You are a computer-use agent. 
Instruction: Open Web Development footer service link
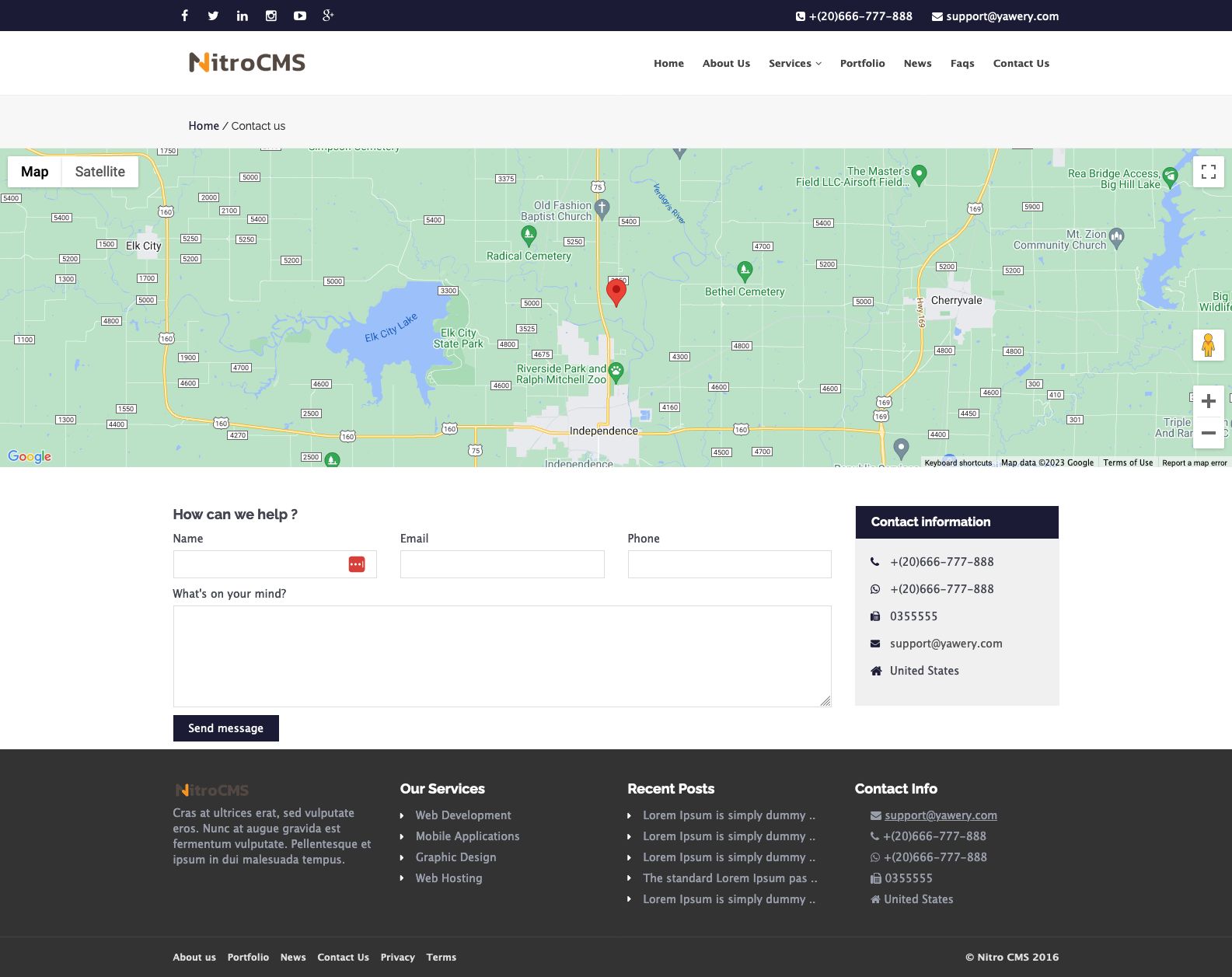click(x=463, y=815)
